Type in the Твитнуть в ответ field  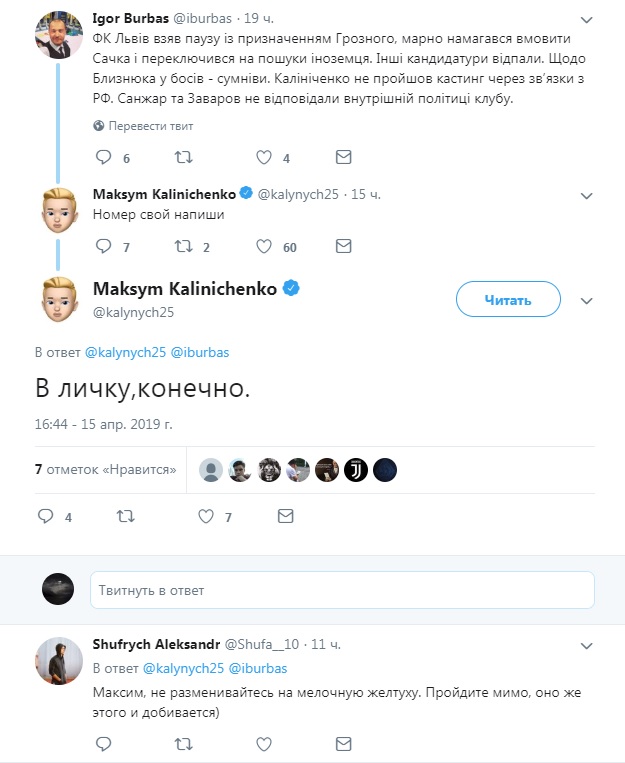342,591
